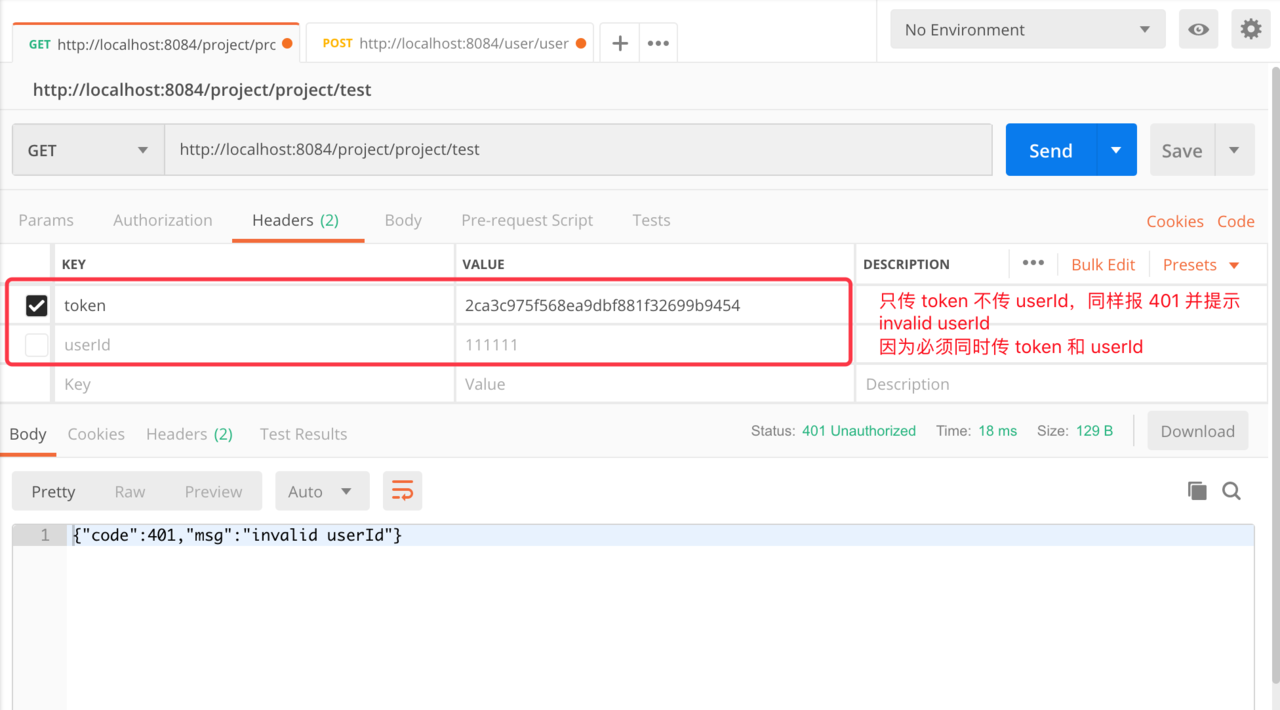Click the 111111 value cell
The height and width of the screenshot is (710, 1280).
pyautogui.click(x=655, y=344)
